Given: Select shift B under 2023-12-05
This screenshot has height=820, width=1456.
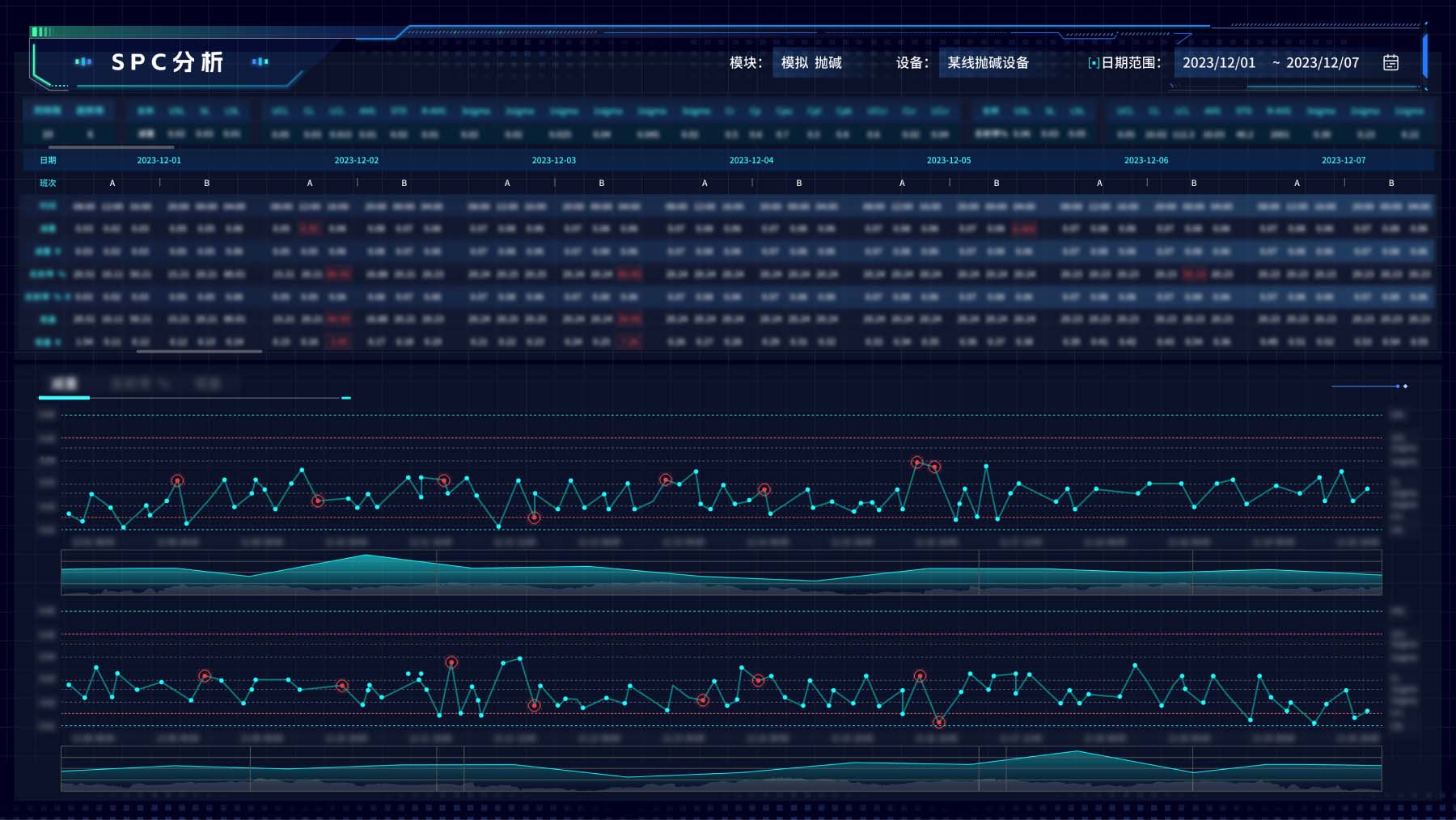Looking at the screenshot, I should coord(996,184).
